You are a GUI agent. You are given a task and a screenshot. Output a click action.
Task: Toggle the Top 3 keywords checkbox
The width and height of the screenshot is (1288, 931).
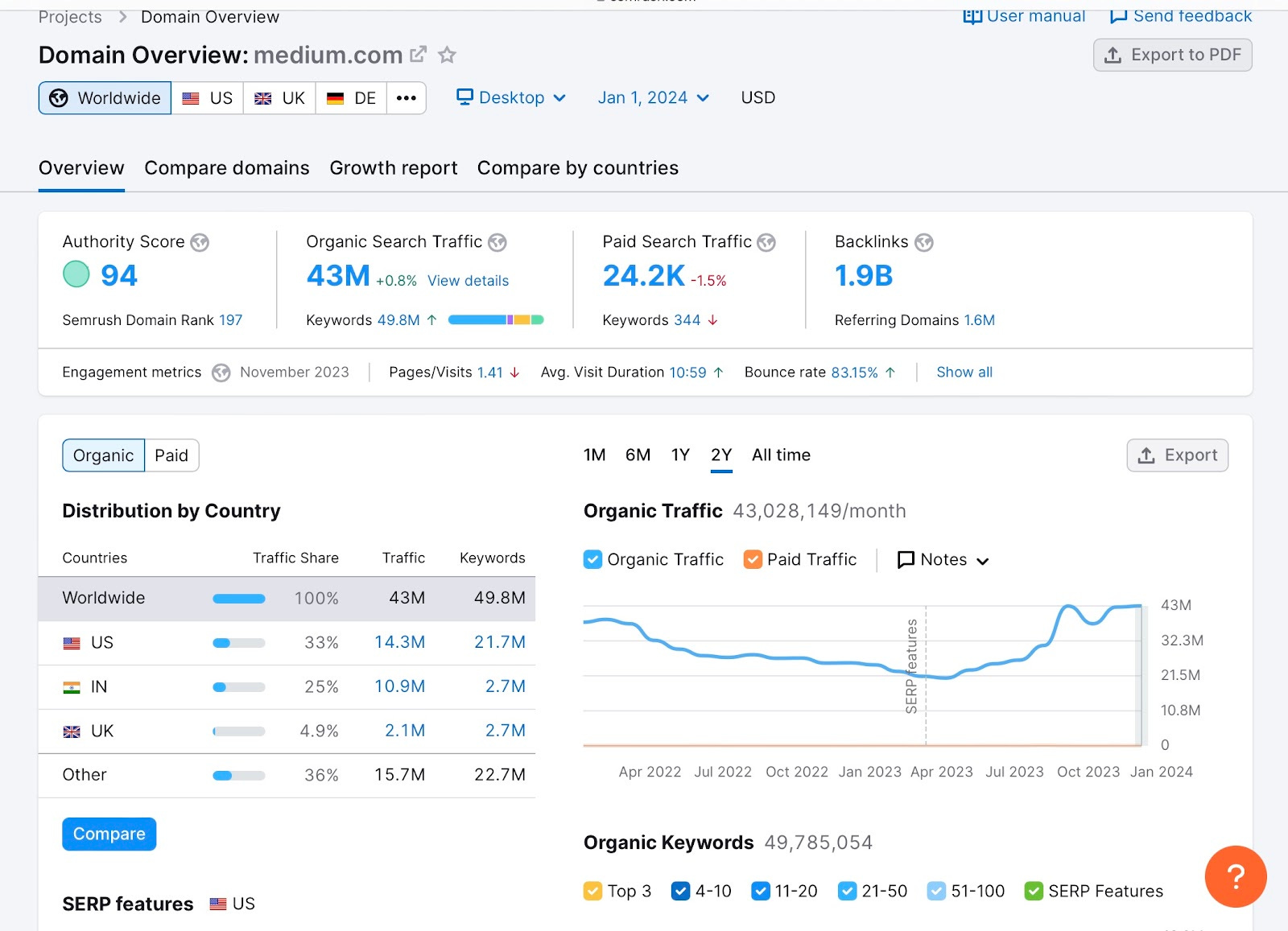[592, 891]
